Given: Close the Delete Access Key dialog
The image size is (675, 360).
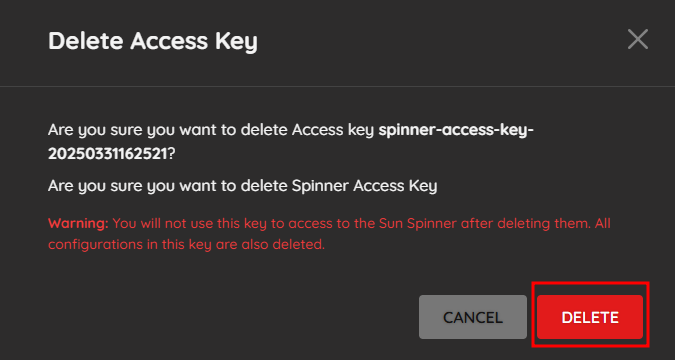Looking at the screenshot, I should 638,40.
